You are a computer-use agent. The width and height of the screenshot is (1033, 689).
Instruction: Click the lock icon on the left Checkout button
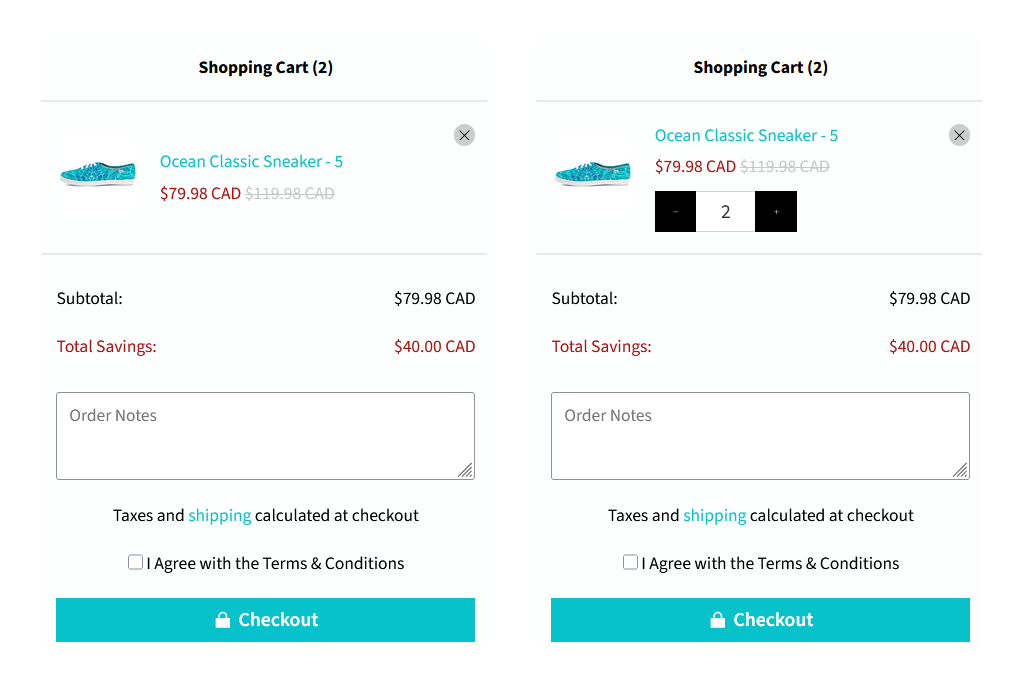tap(222, 619)
